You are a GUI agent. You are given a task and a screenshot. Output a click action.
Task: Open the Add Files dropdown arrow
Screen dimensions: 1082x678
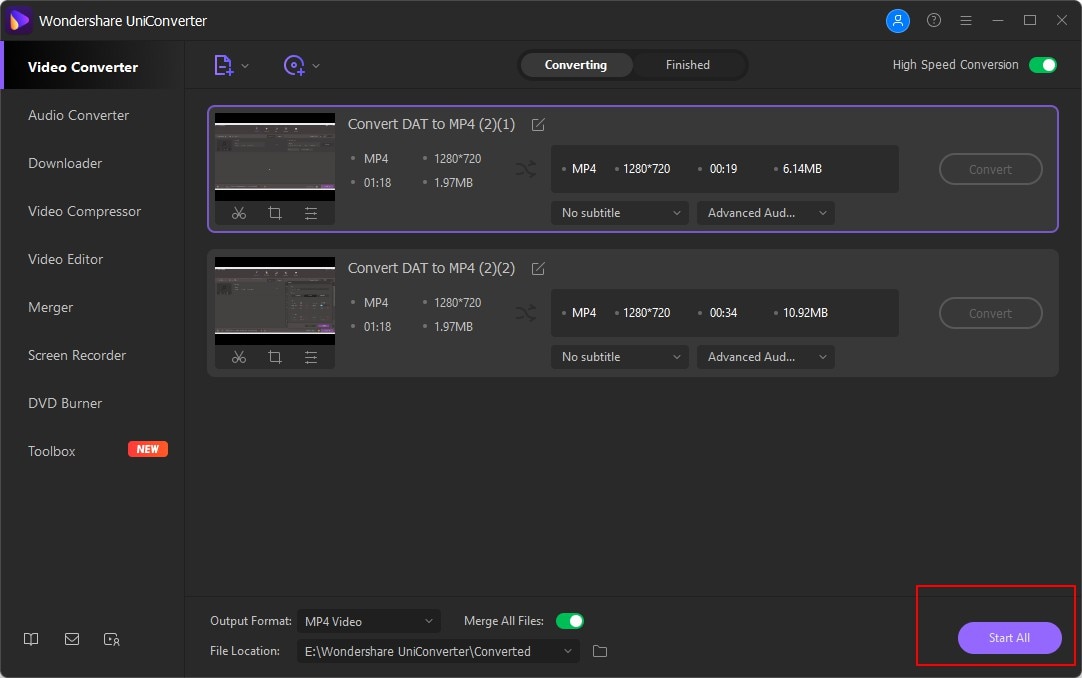point(245,66)
